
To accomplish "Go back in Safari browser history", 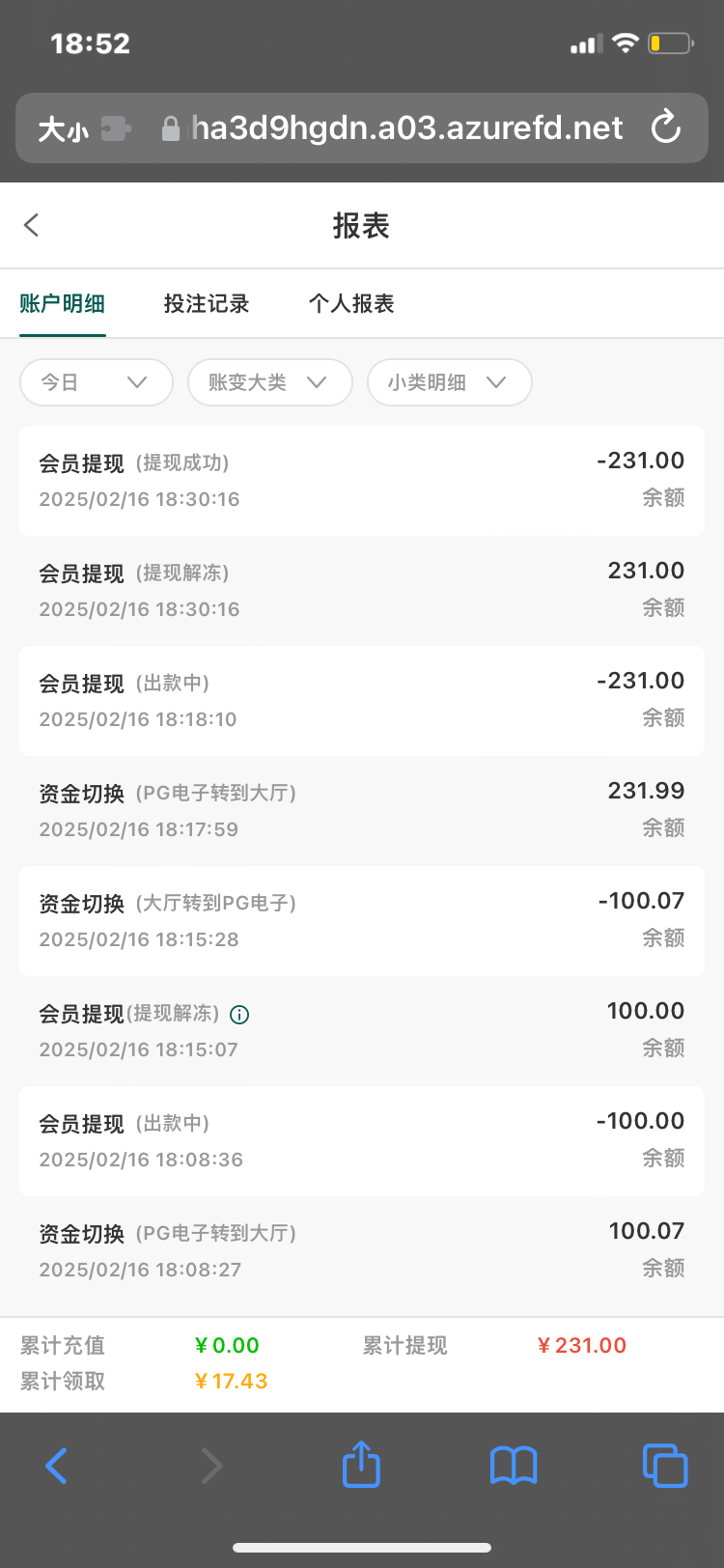I will point(57,1465).
